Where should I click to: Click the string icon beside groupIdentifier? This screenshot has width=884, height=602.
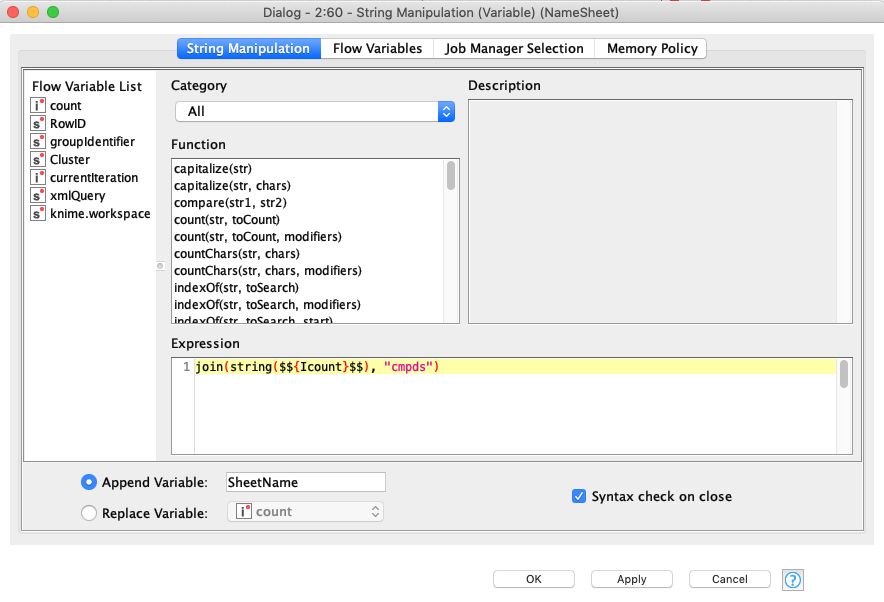tap(38, 141)
